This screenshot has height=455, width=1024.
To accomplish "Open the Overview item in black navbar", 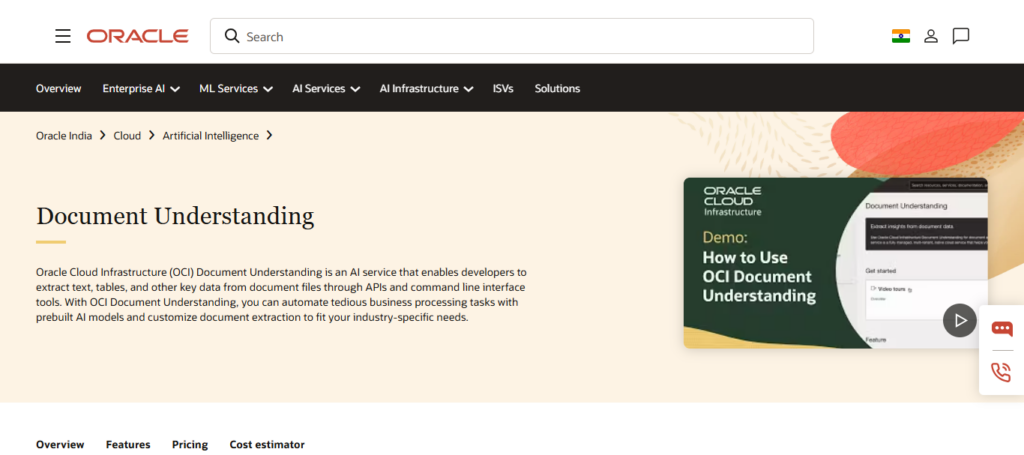I will click(x=59, y=88).
